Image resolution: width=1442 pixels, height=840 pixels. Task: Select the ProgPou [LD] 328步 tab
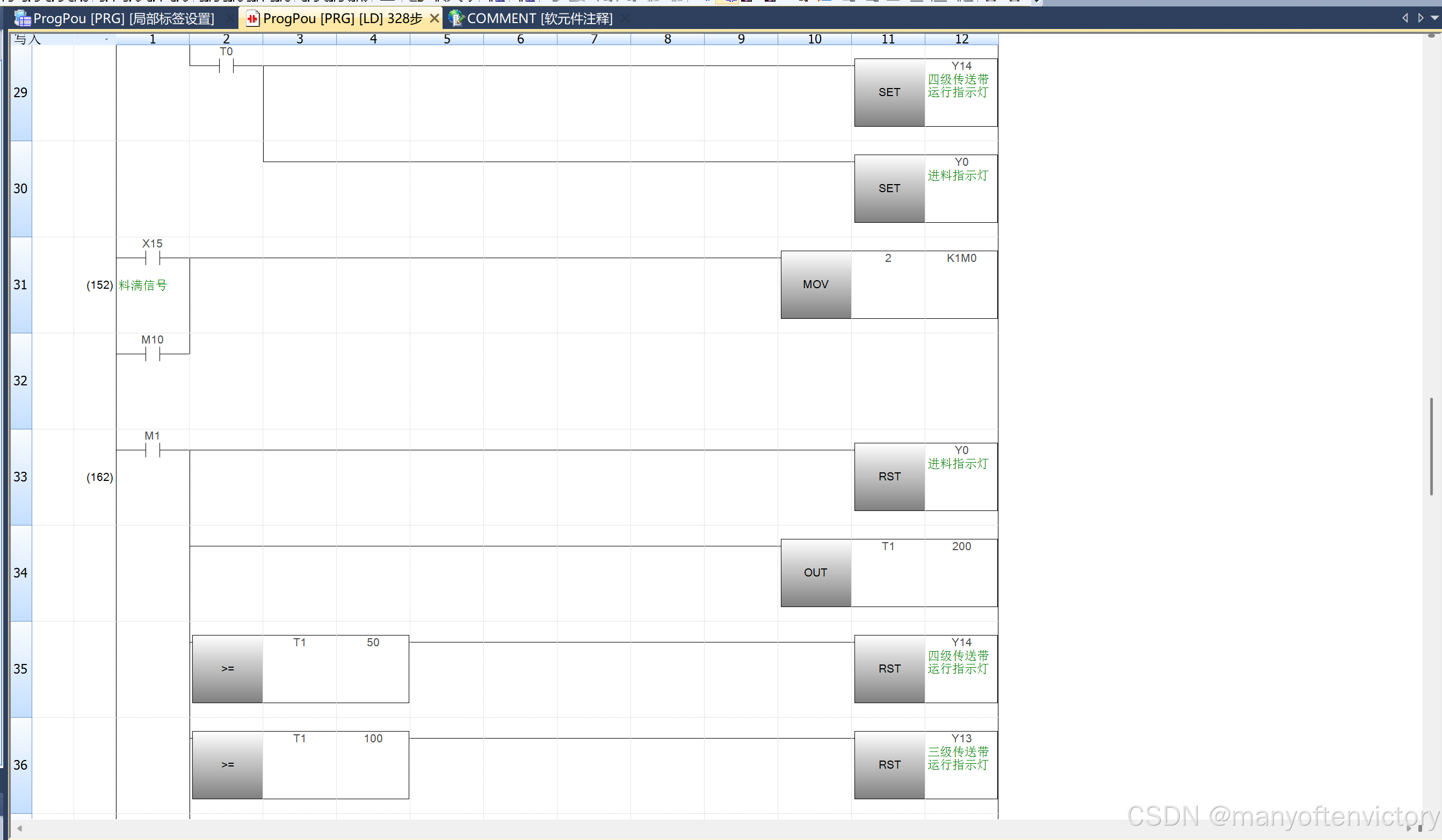(342, 18)
